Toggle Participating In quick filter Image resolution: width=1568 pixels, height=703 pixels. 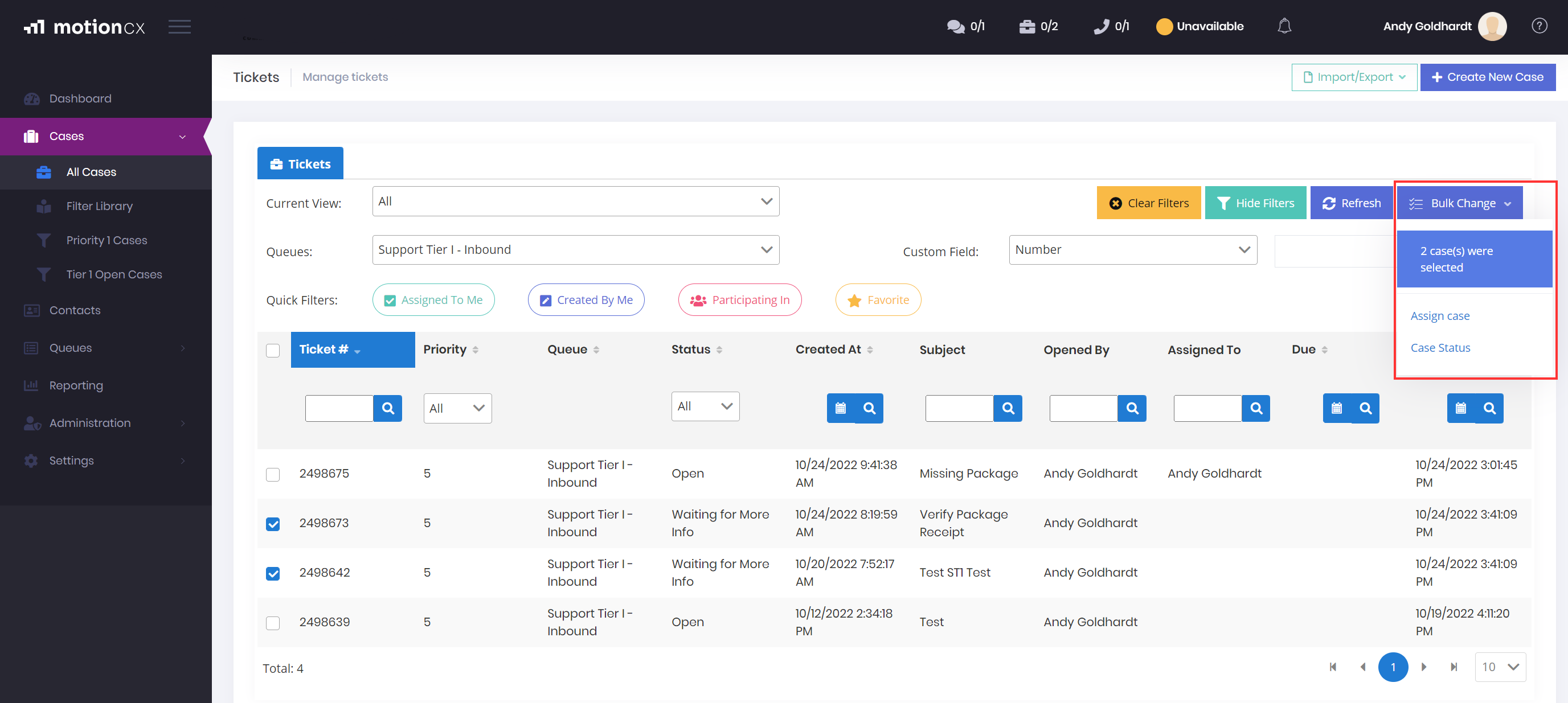pos(739,300)
